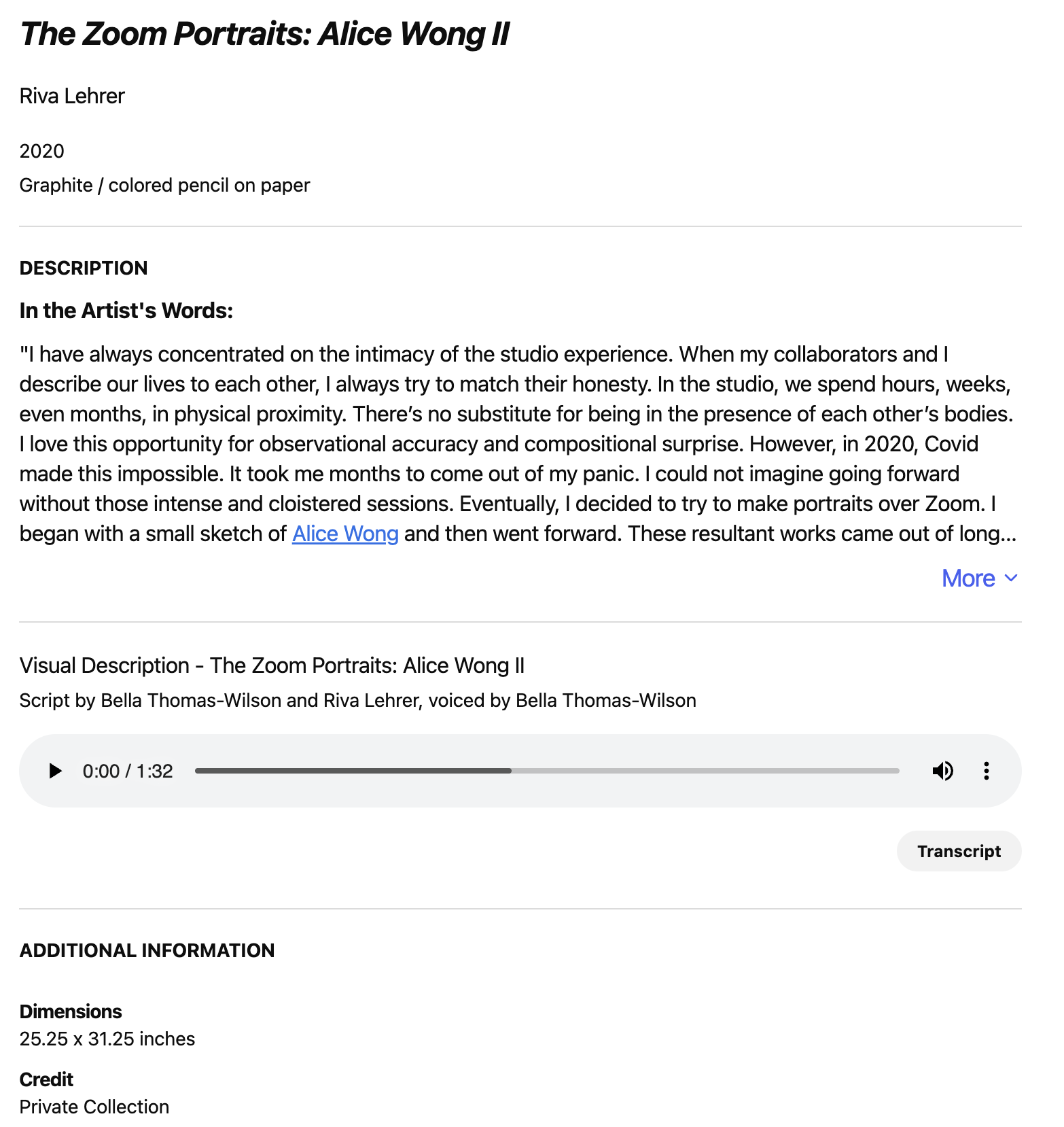
Task: Click the medium Graphite / colored pencil text
Action: tap(165, 185)
